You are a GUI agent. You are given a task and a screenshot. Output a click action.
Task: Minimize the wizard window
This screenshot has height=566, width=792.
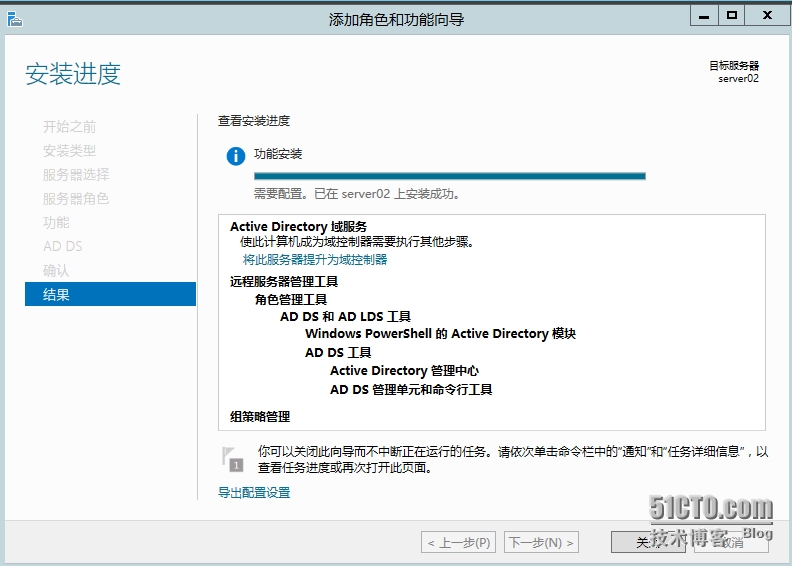(x=704, y=16)
